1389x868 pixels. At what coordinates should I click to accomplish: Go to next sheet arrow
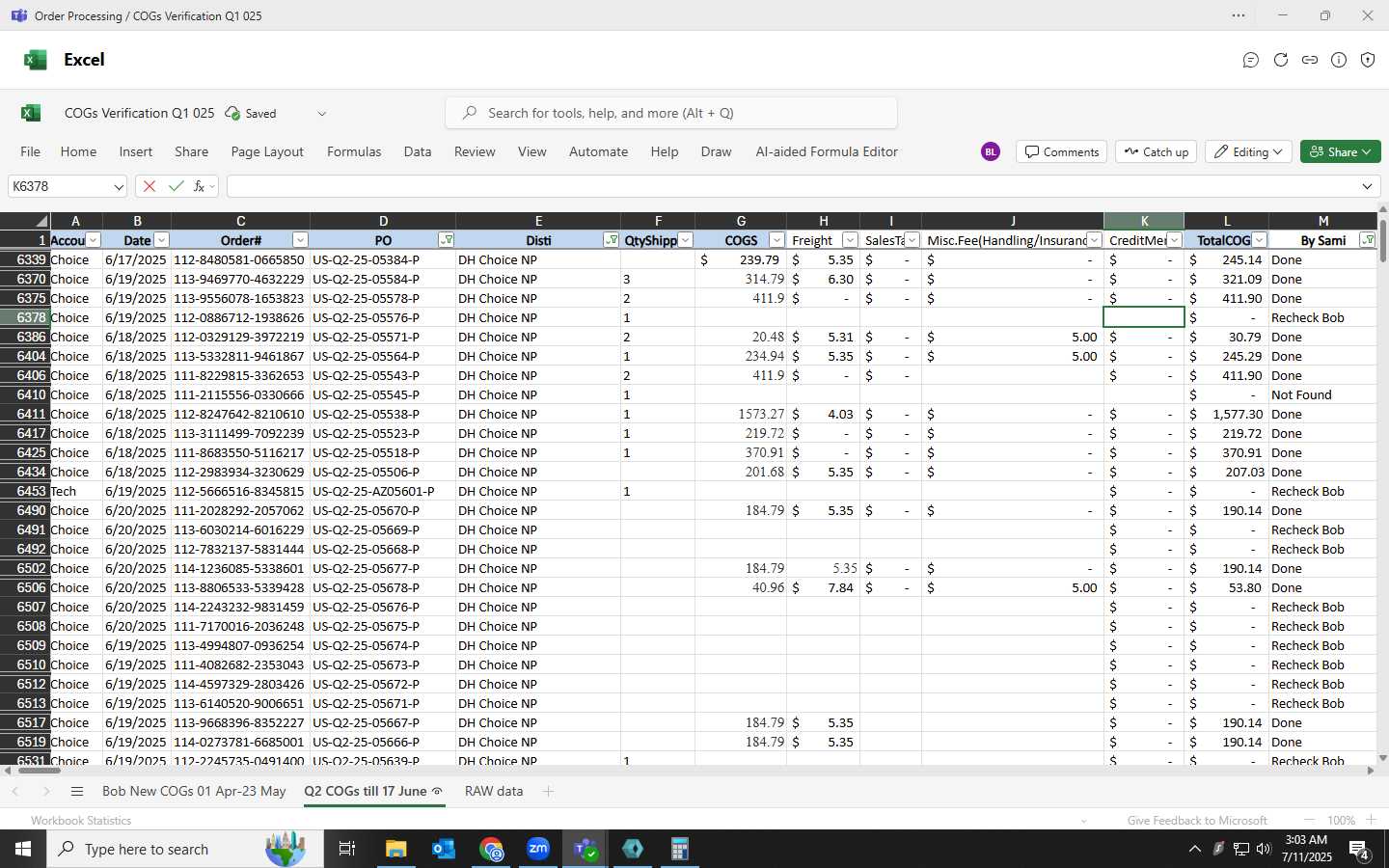(x=46, y=791)
